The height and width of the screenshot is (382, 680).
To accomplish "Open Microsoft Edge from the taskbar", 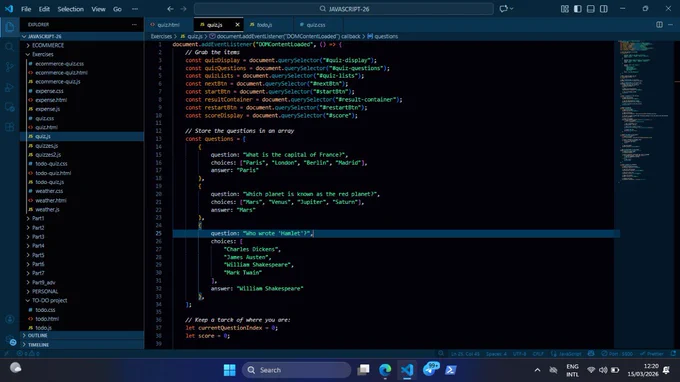I will [385, 370].
